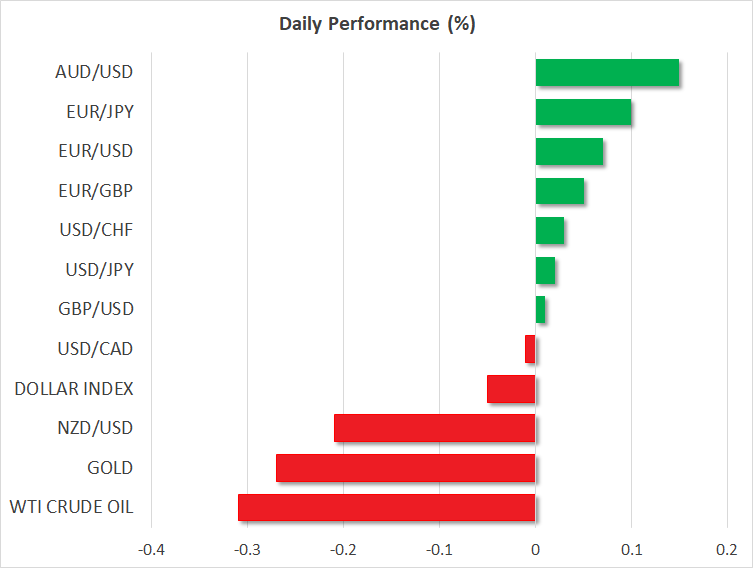
Task: Click the GBP/USD category label
Action: point(95,309)
